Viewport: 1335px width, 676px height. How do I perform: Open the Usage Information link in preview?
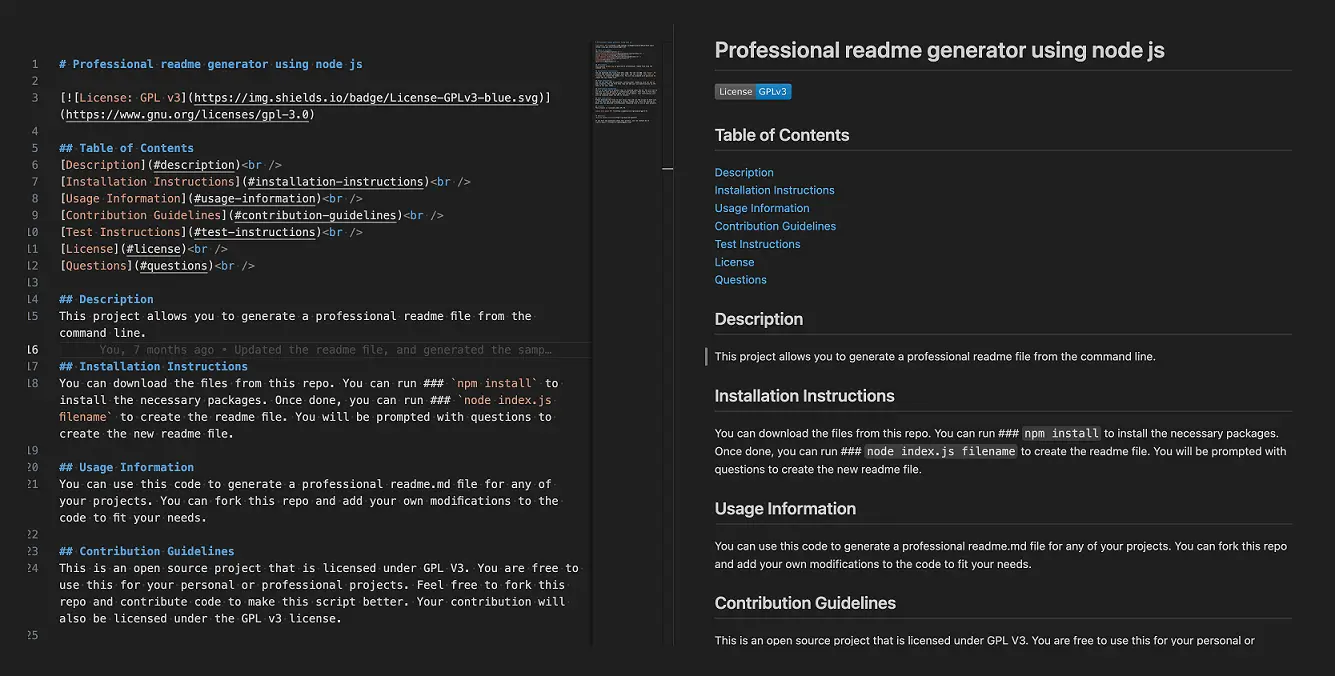pyautogui.click(x=761, y=208)
